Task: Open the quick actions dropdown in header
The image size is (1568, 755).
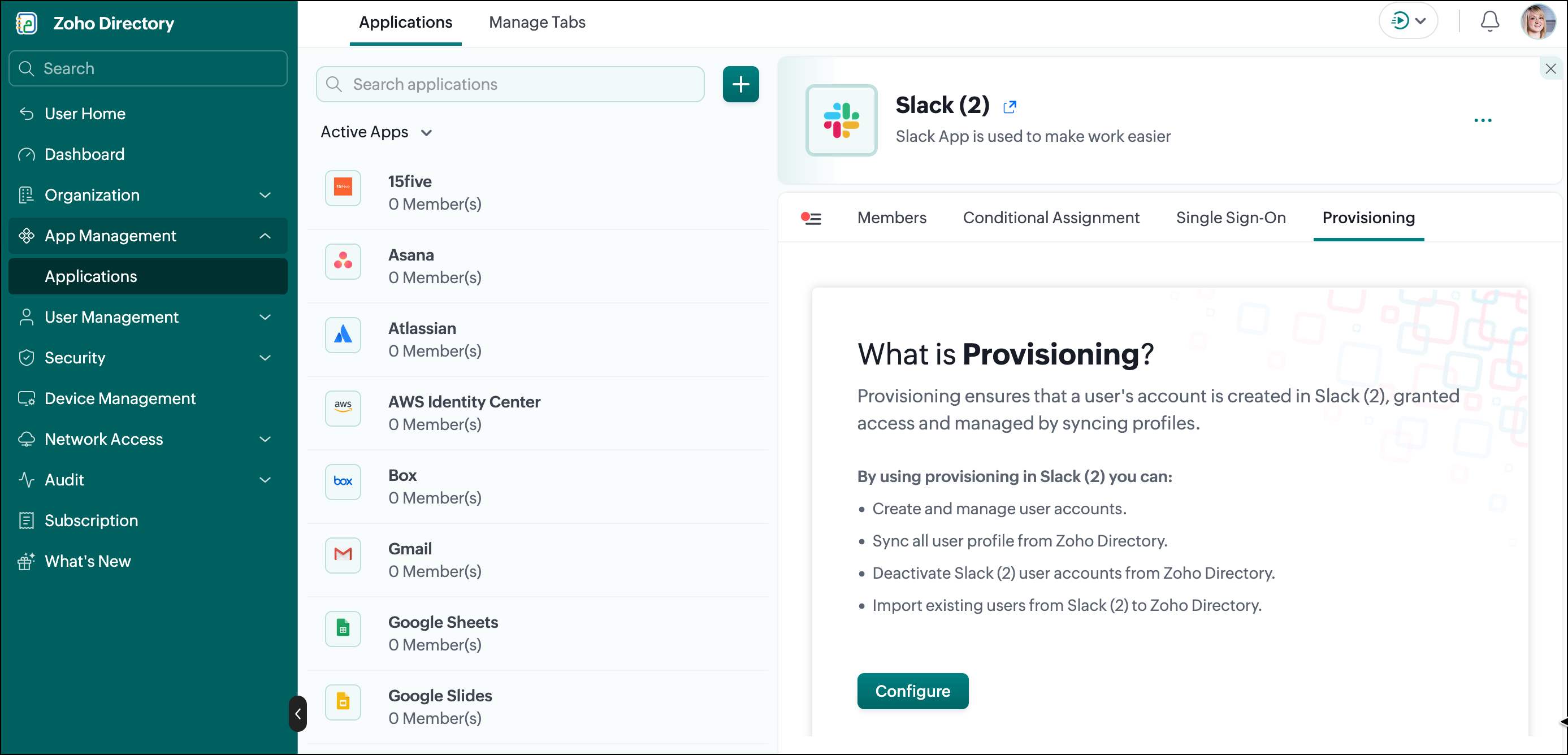Action: 1407,21
